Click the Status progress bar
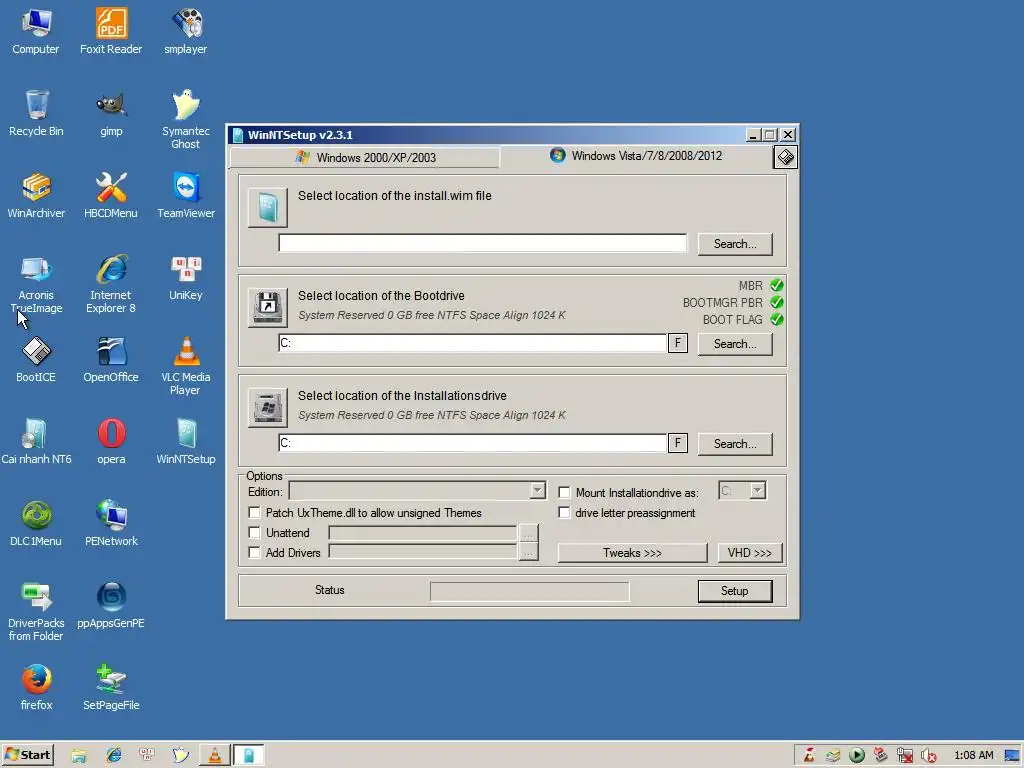 pyautogui.click(x=530, y=592)
